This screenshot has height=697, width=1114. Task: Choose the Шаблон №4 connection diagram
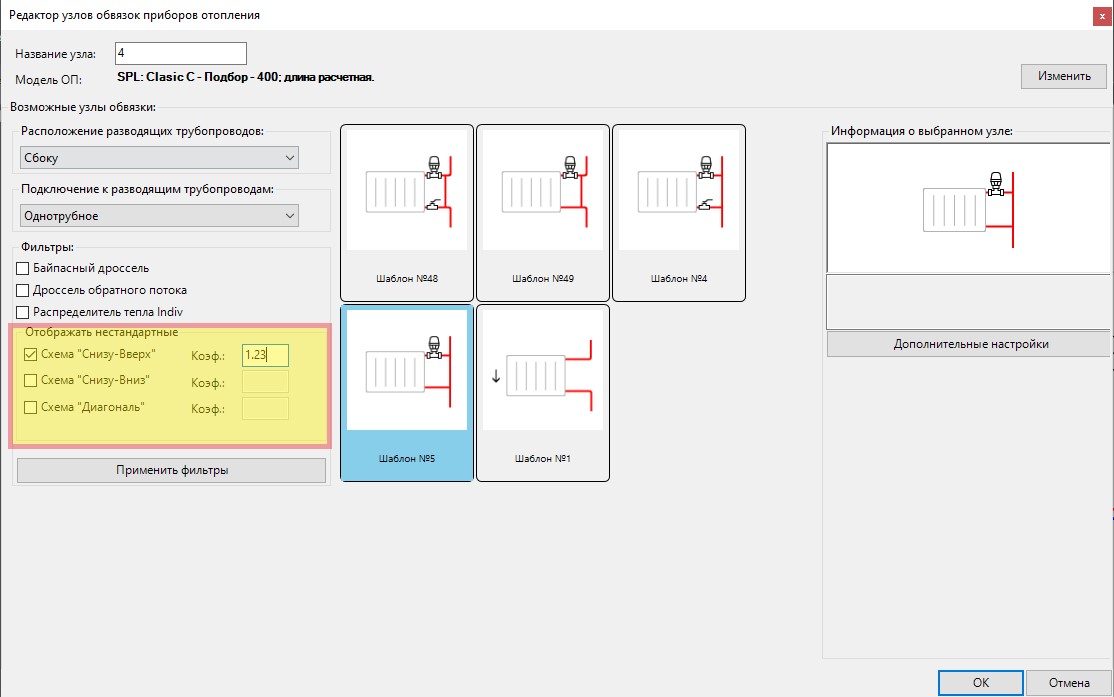point(678,212)
